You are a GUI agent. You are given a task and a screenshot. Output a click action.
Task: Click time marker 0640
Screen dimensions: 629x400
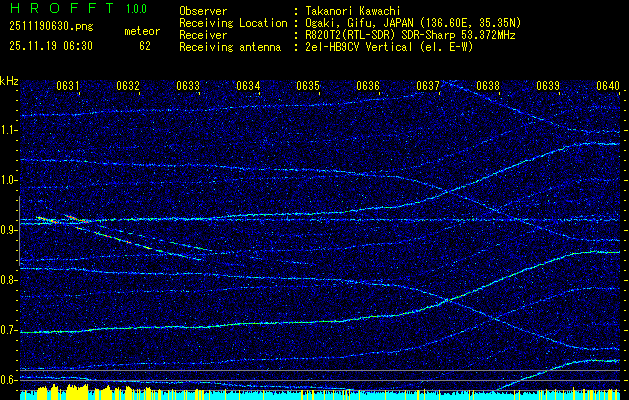click(x=608, y=85)
